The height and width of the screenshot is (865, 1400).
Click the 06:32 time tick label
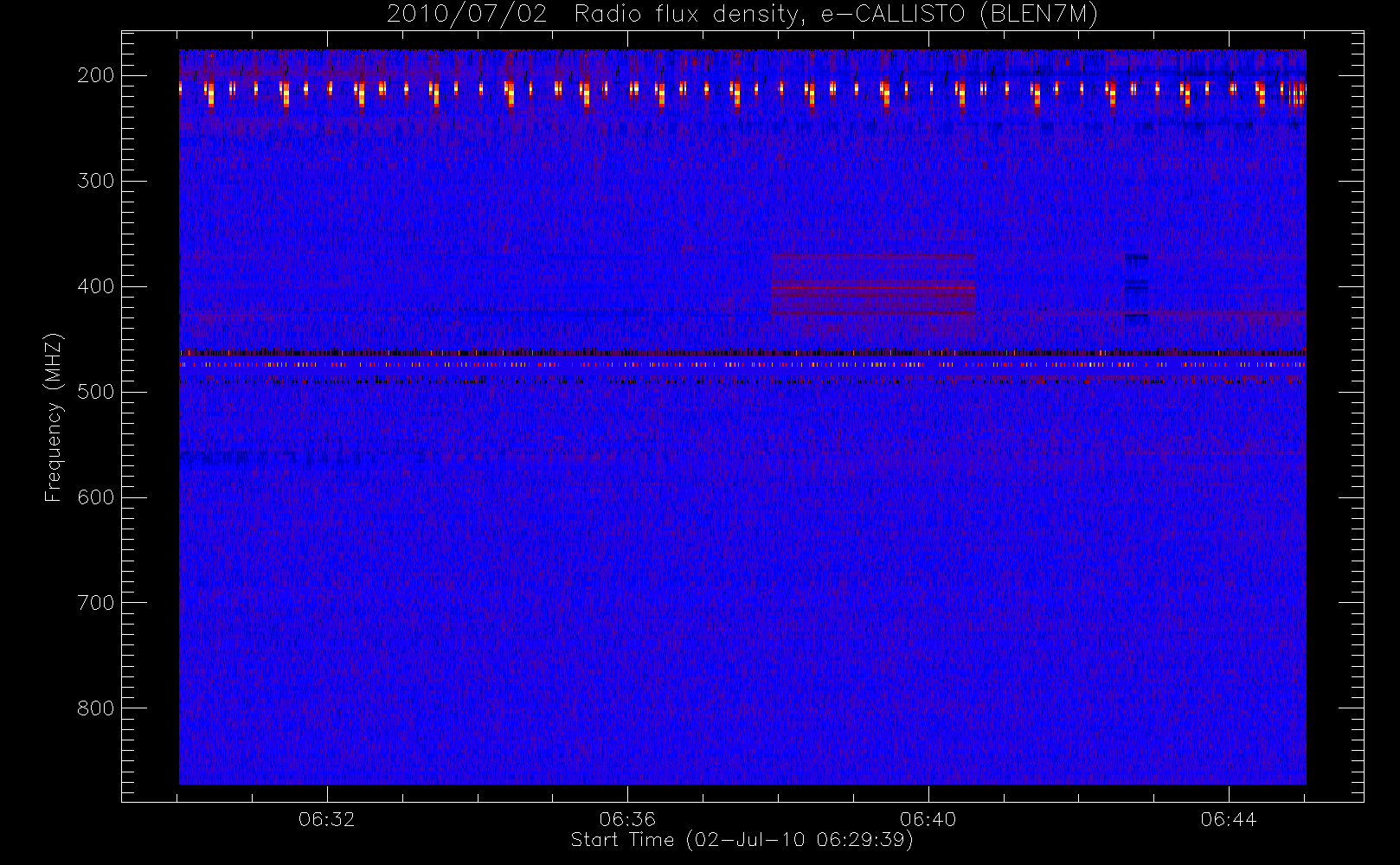point(327,819)
